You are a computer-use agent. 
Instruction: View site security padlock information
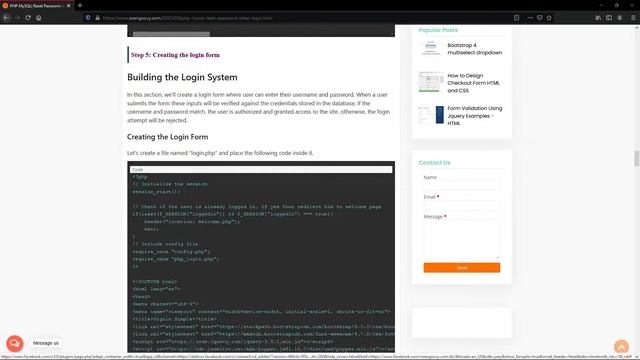pyautogui.click(x=98, y=18)
